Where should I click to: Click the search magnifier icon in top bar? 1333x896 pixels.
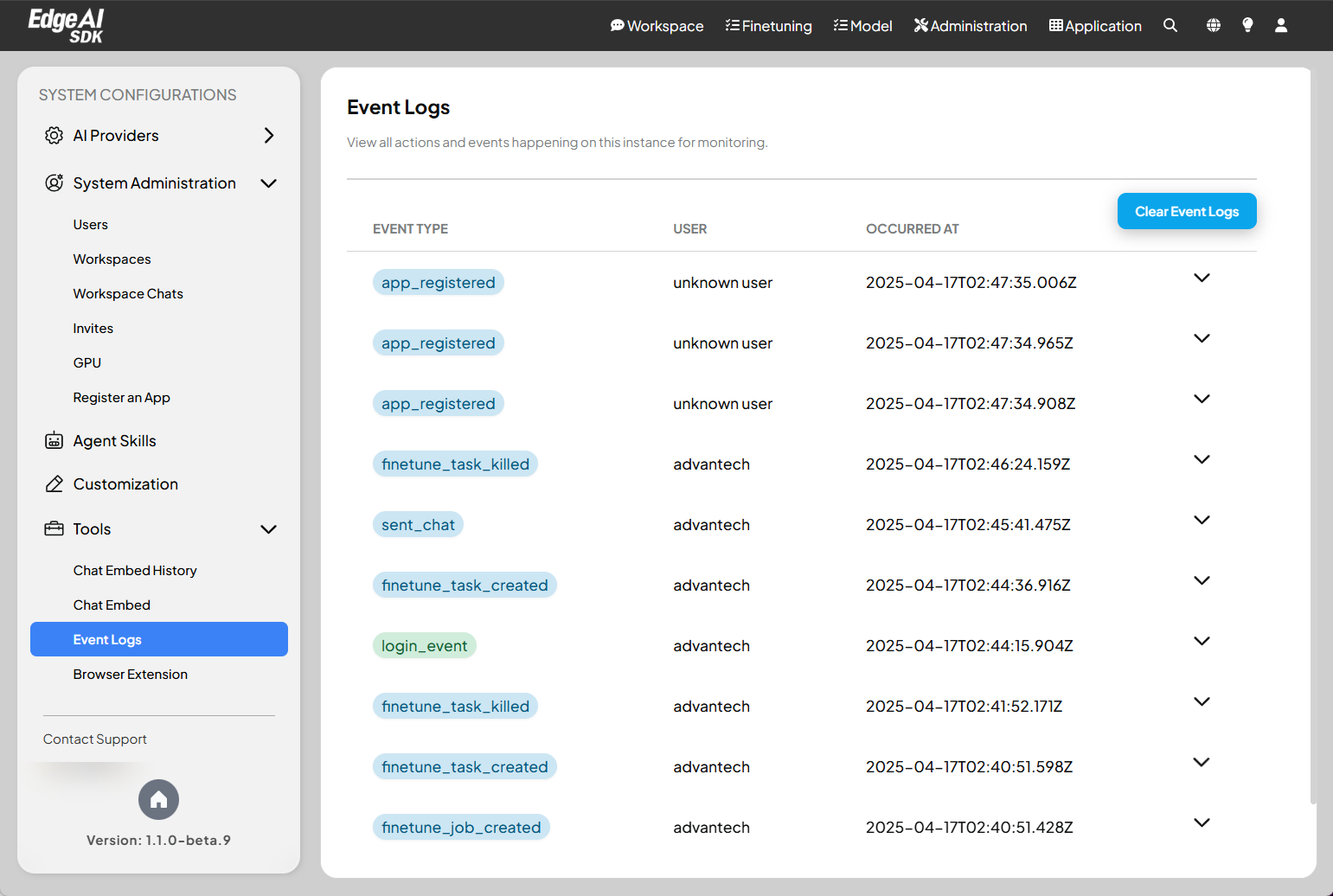[x=1170, y=25]
